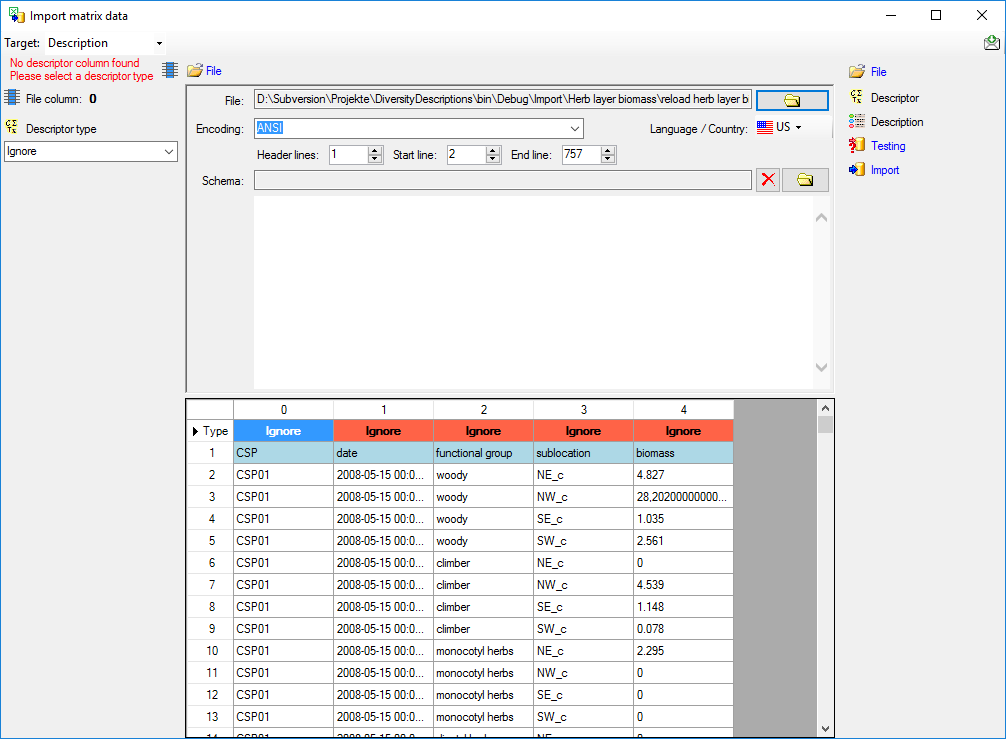Select row header 7 in the table
This screenshot has height=739, width=1006.
click(x=210, y=584)
